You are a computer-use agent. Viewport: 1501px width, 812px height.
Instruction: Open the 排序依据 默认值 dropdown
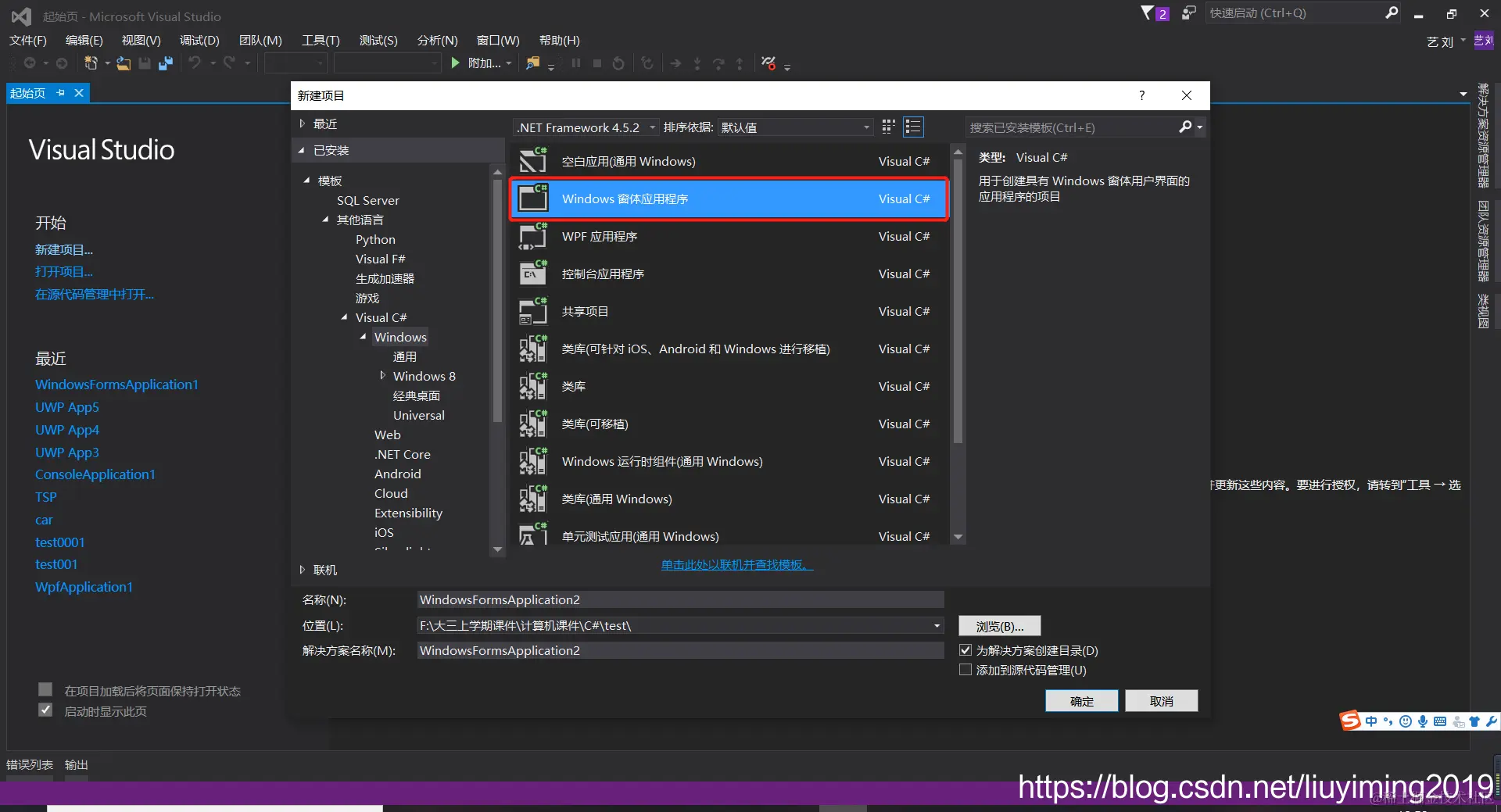[795, 127]
